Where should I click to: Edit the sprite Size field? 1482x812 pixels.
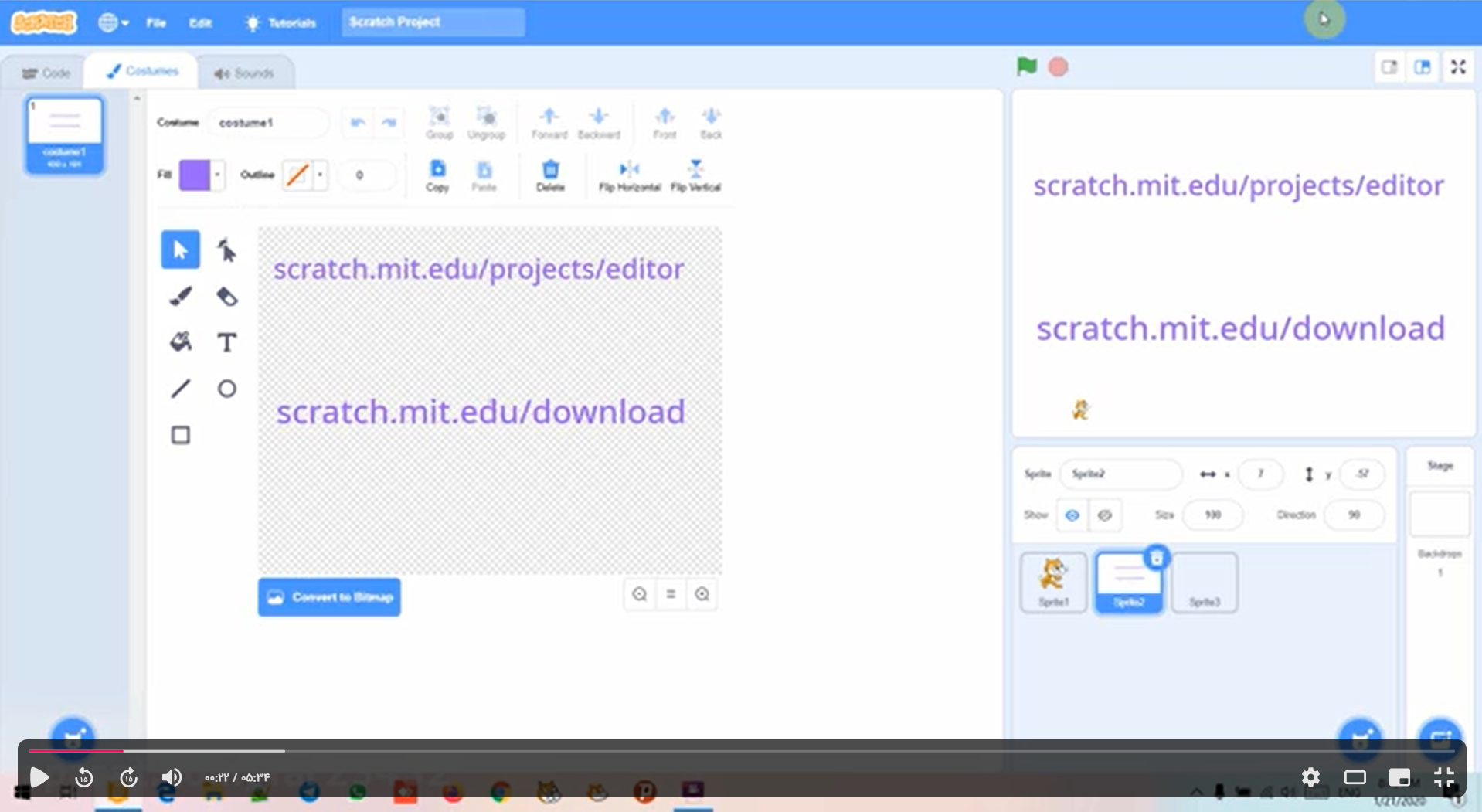coord(1212,515)
